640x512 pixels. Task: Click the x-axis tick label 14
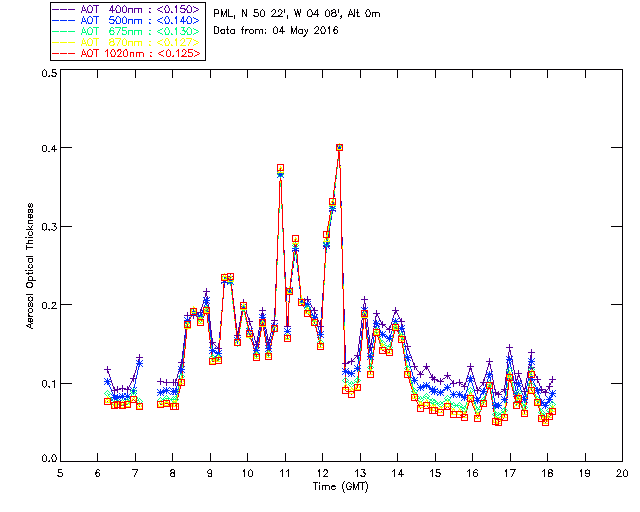398,473
